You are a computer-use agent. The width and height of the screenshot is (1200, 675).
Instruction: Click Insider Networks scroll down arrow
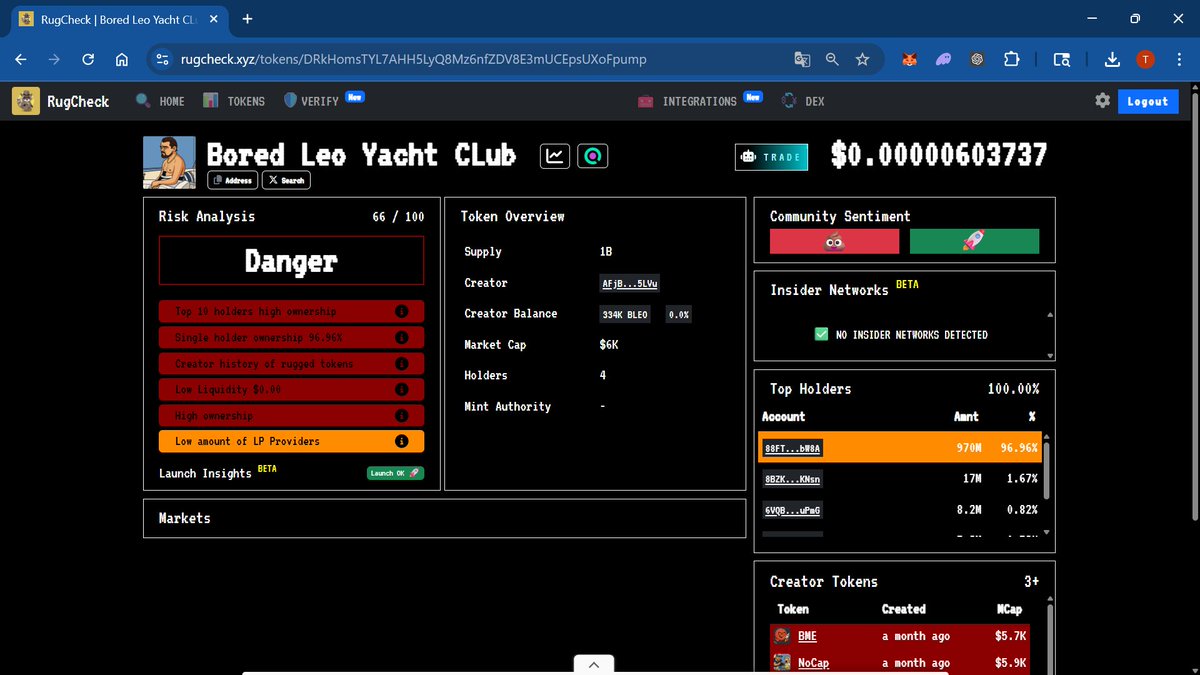pos(1050,356)
